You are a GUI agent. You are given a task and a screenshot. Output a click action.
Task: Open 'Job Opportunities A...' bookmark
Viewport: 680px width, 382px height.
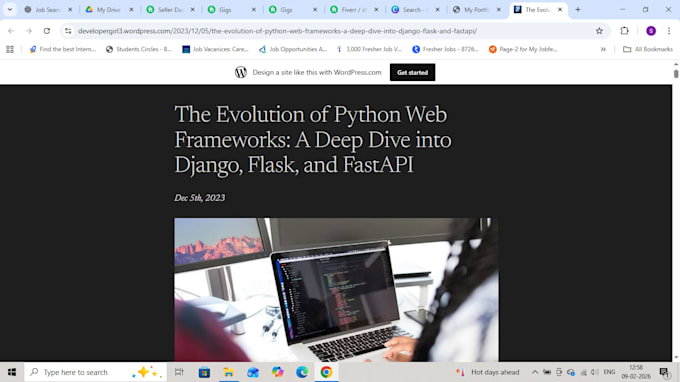coord(292,49)
